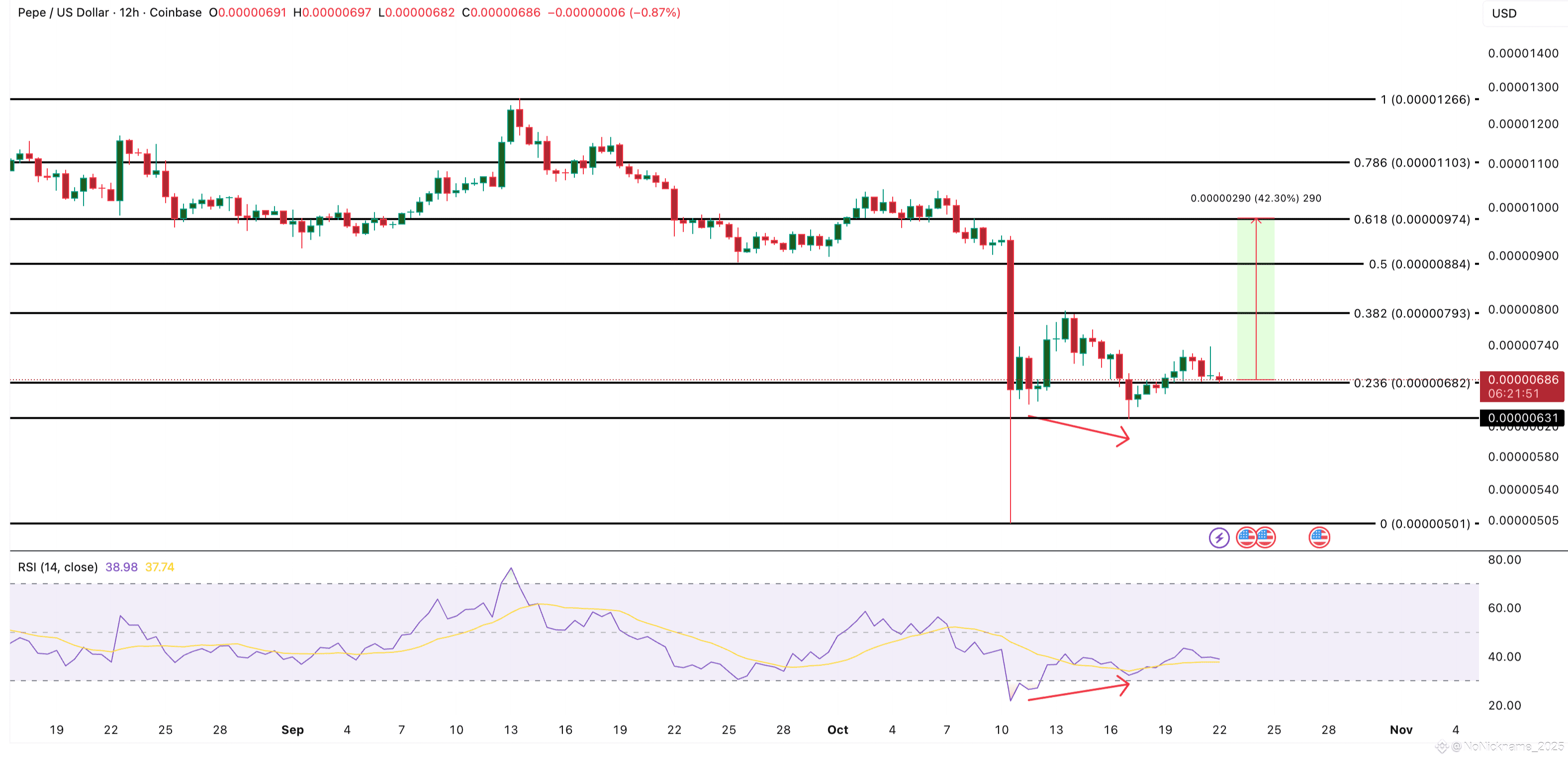Click the Sep label on time axis

point(292,729)
